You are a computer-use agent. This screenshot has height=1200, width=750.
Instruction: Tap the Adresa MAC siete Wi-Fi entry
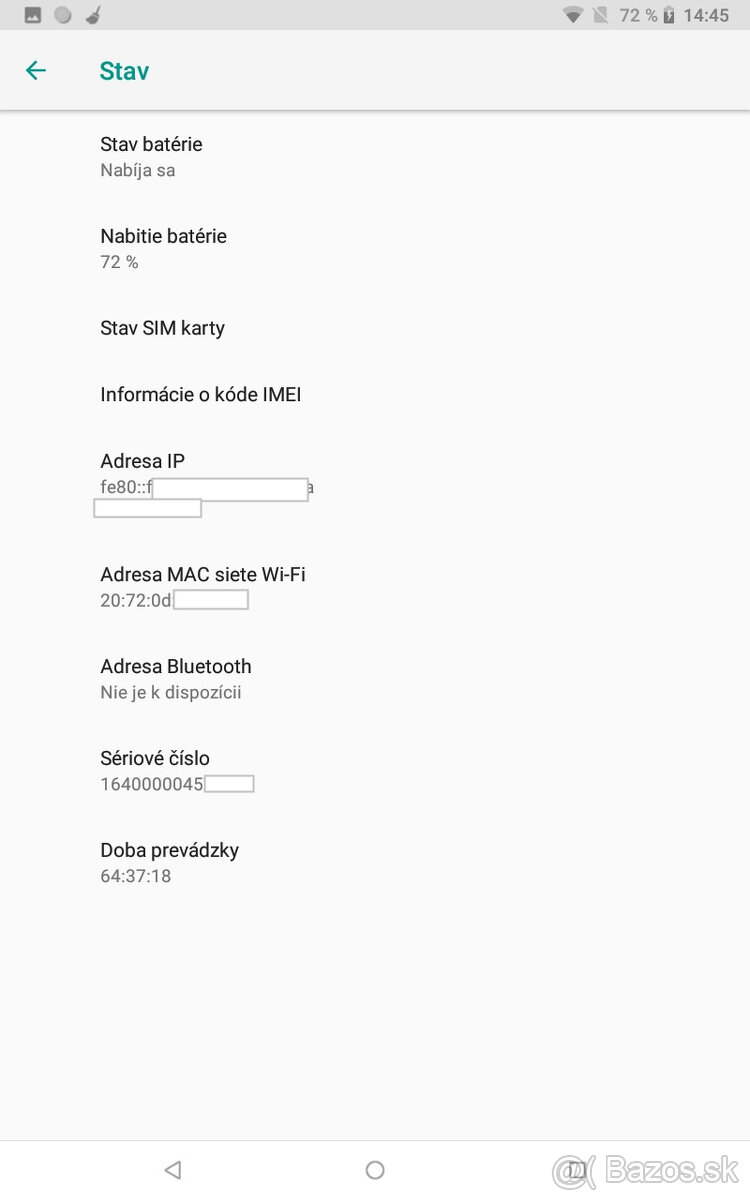tap(203, 586)
